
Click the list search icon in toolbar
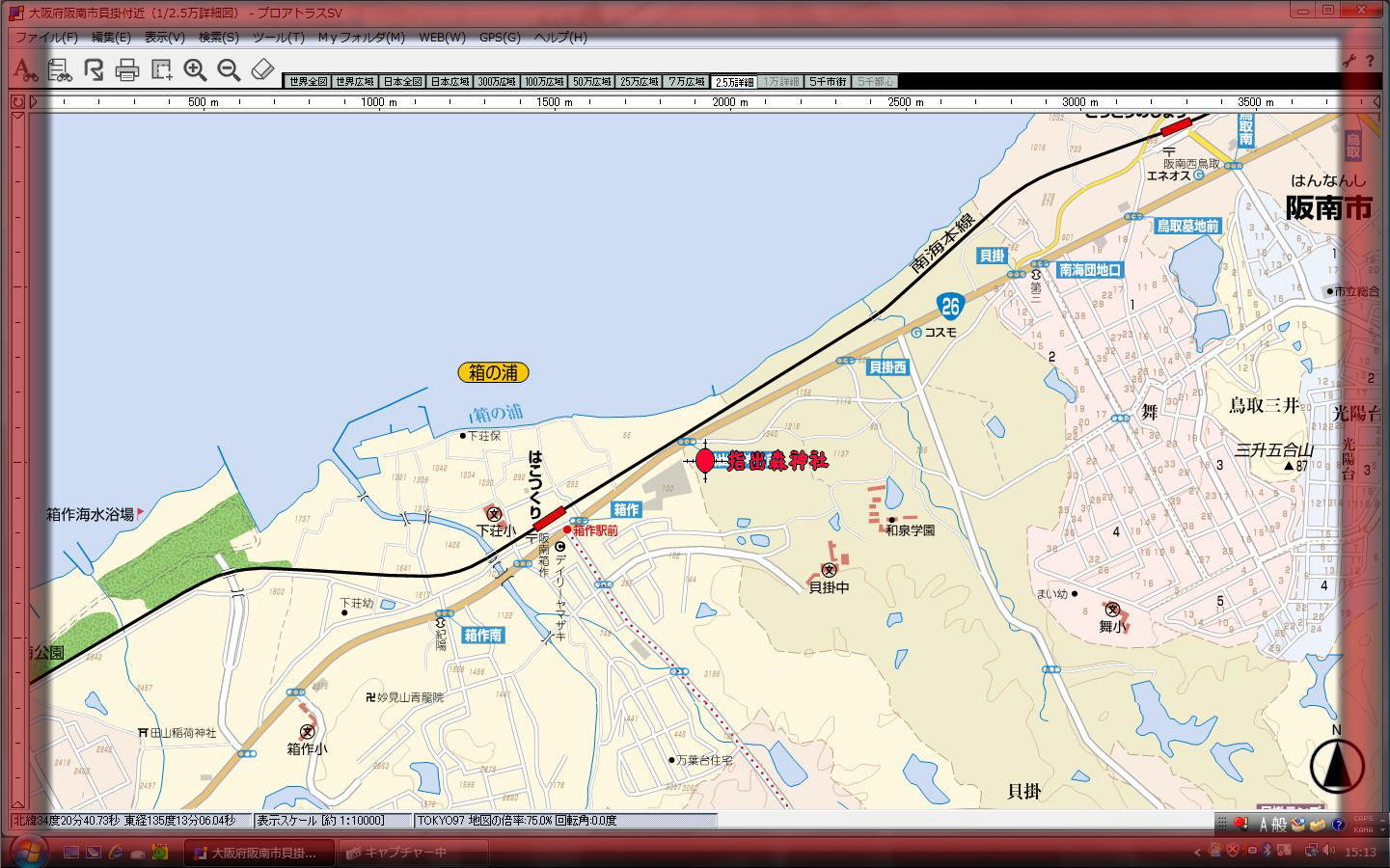(x=60, y=69)
